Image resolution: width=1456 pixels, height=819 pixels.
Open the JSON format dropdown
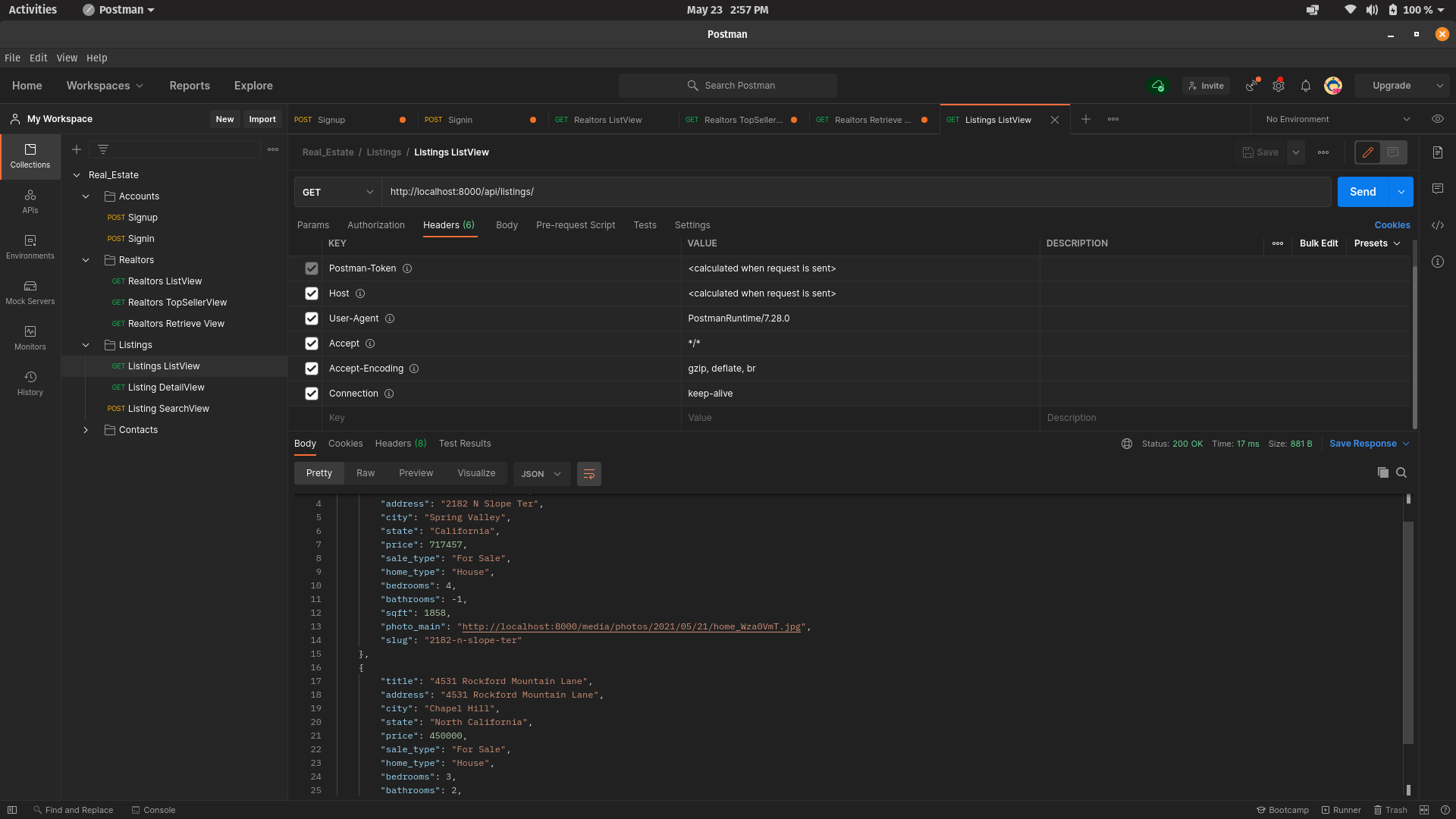point(541,474)
